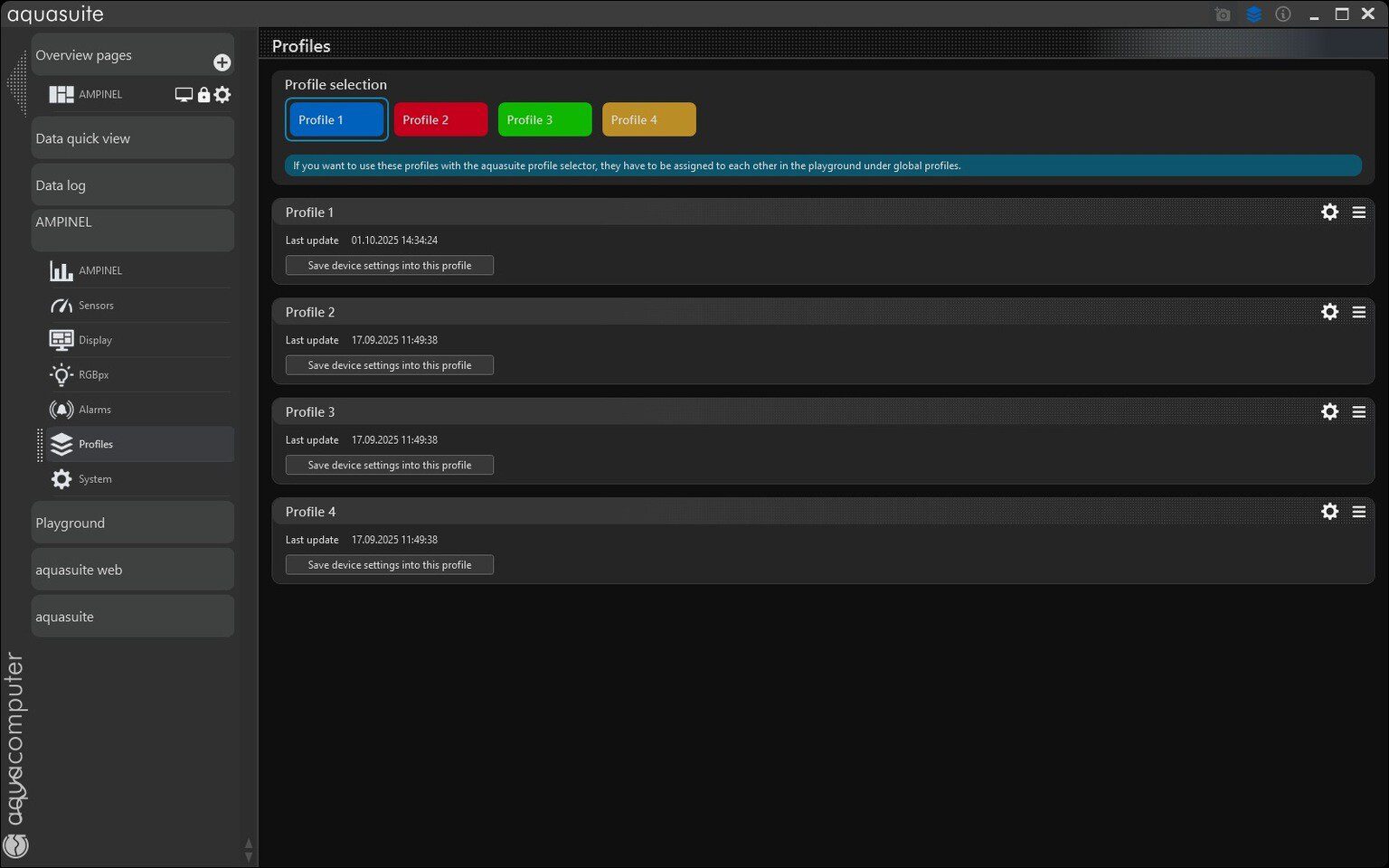Open the RGBpx lighting page
The image size is (1389, 868).
click(93, 374)
